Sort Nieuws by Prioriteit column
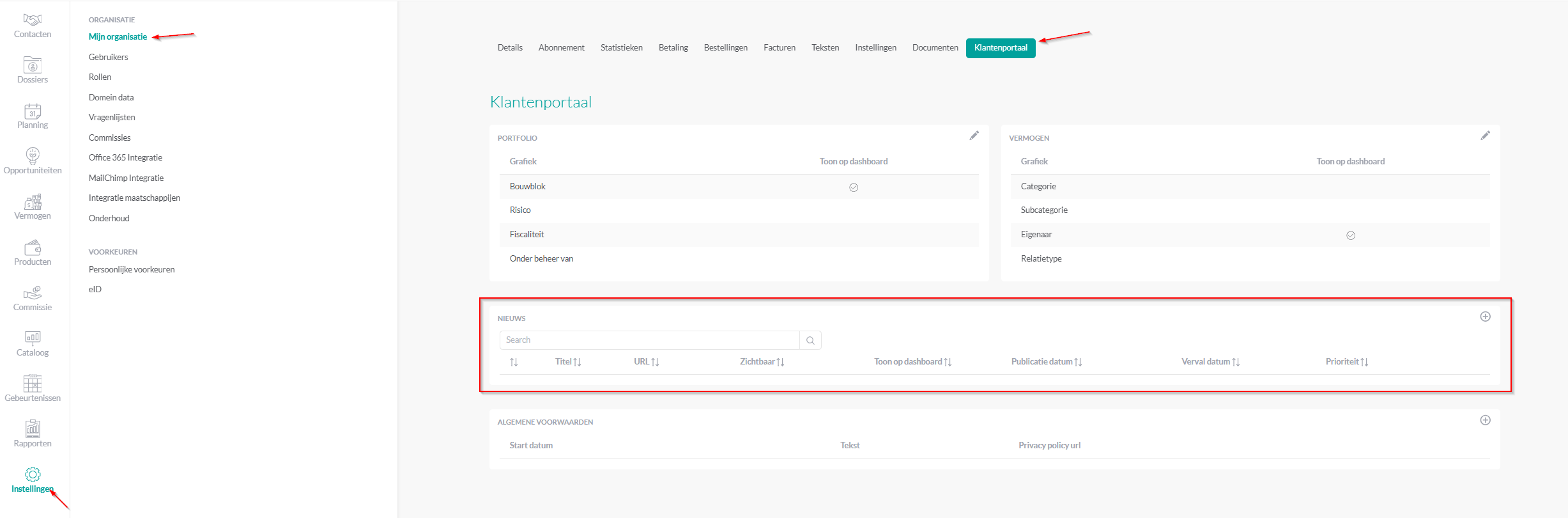 (x=1346, y=362)
